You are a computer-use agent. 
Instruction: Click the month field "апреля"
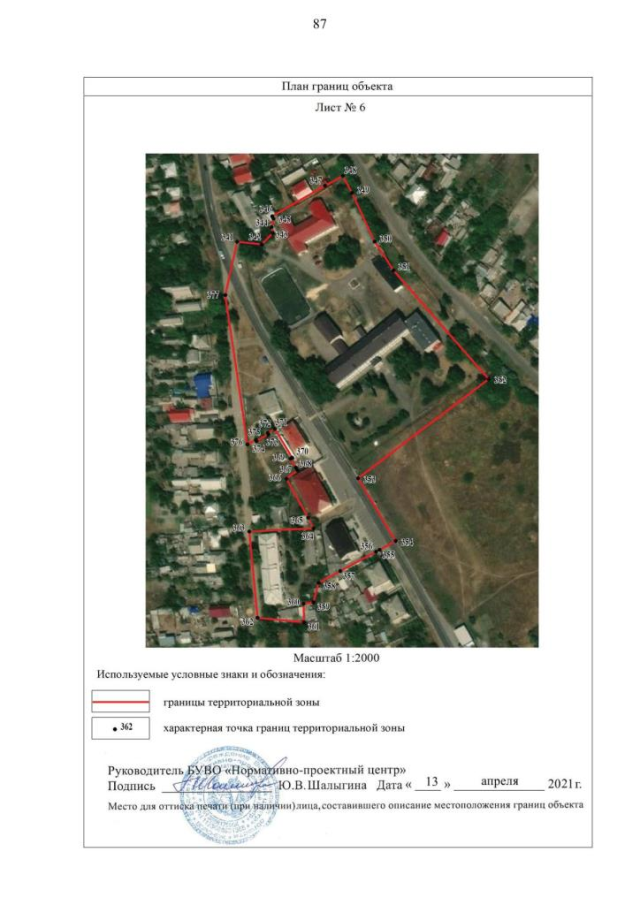[x=498, y=783]
